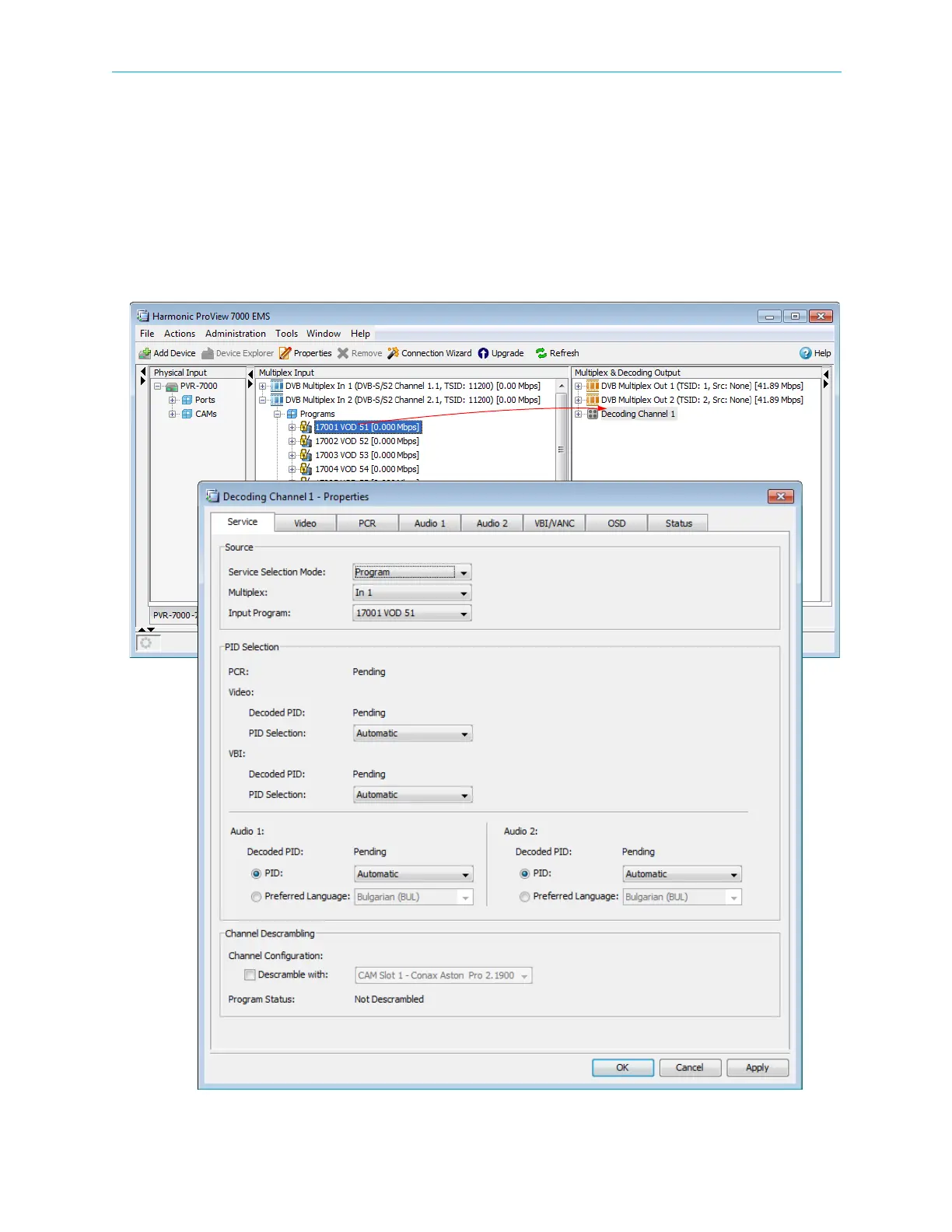Expand the 17002 VOD 52 program
Screen dimensions: 952x1232
coord(292,442)
